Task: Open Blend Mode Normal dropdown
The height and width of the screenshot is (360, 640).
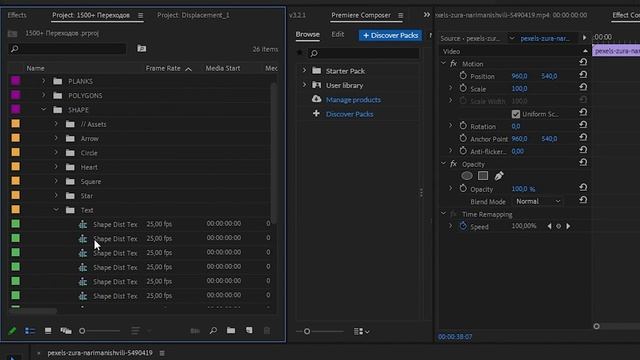Action: (538, 202)
